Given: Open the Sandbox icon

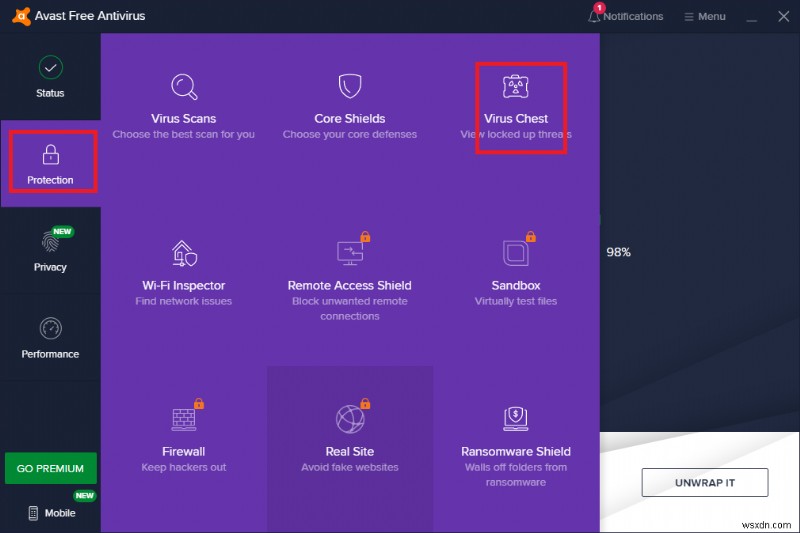Looking at the screenshot, I should [515, 253].
